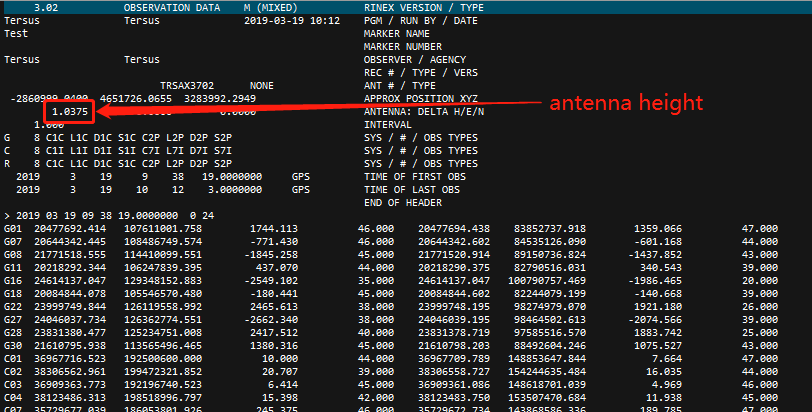Click the INTERVAL label
Image resolution: width=812 pixels, height=412 pixels.
click(388, 125)
